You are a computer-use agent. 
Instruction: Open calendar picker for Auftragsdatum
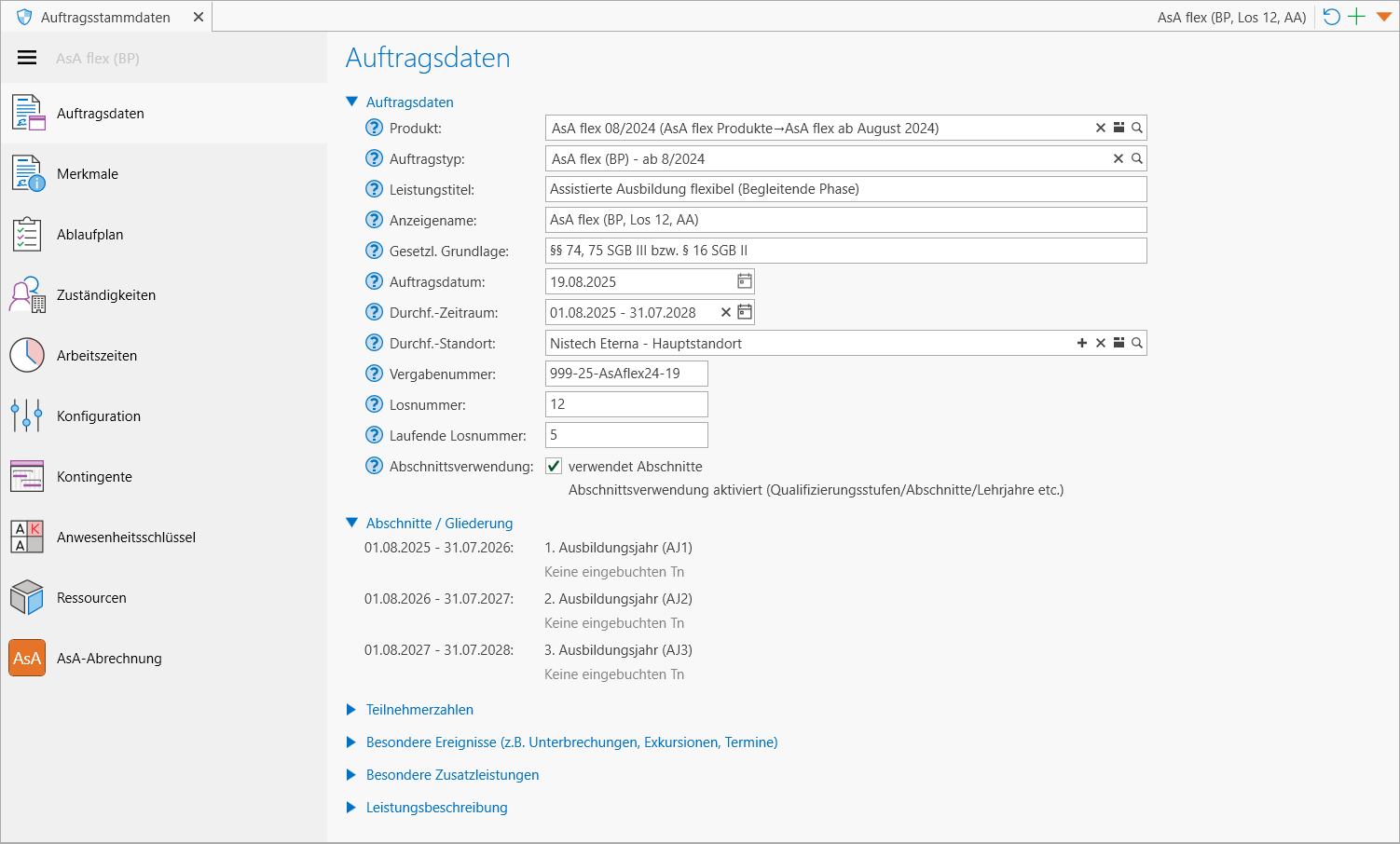[x=744, y=281]
